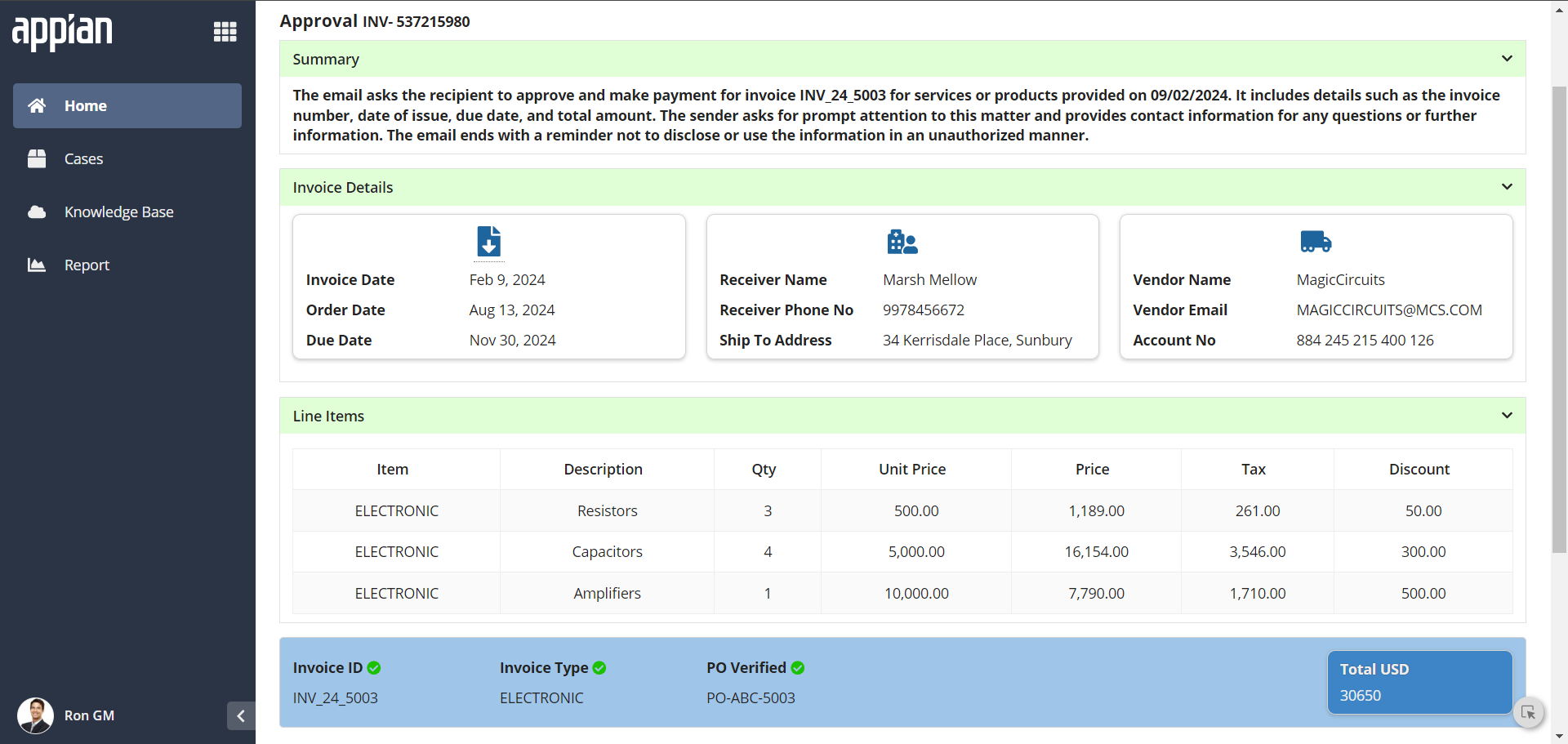This screenshot has width=1568, height=744.
Task: Click the Appian logo
Action: 62,33
